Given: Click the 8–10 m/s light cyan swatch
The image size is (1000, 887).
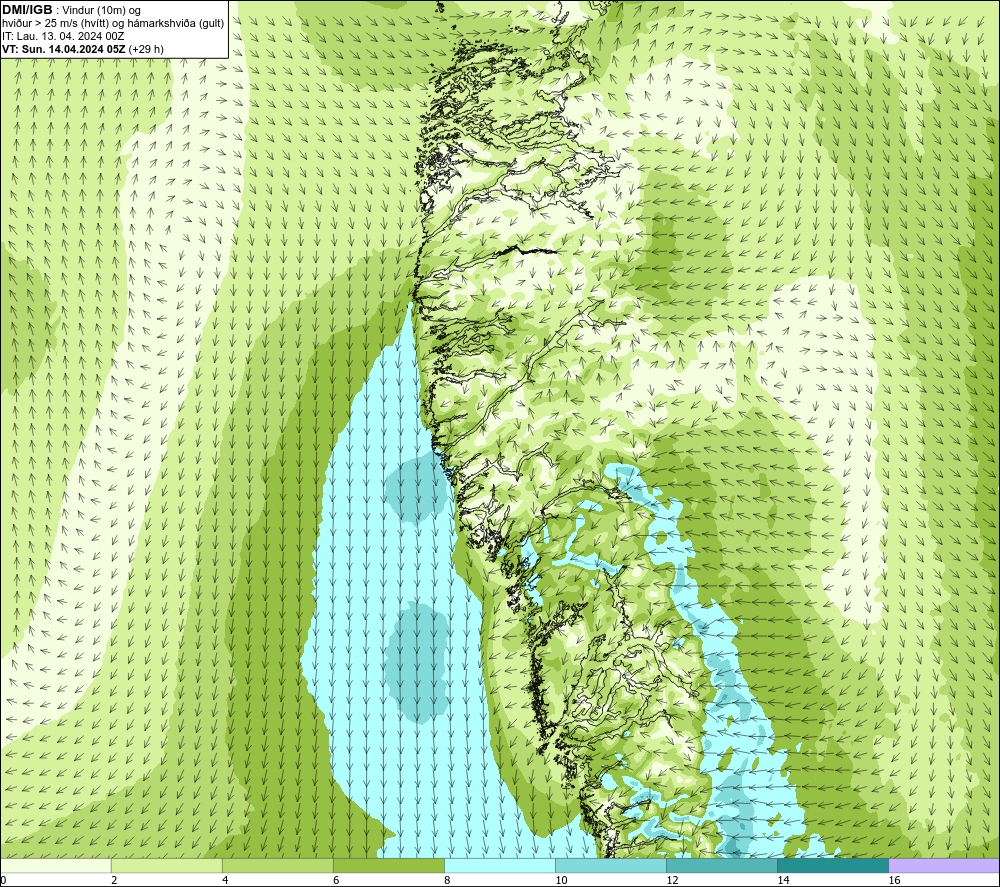Looking at the screenshot, I should click(x=500, y=866).
